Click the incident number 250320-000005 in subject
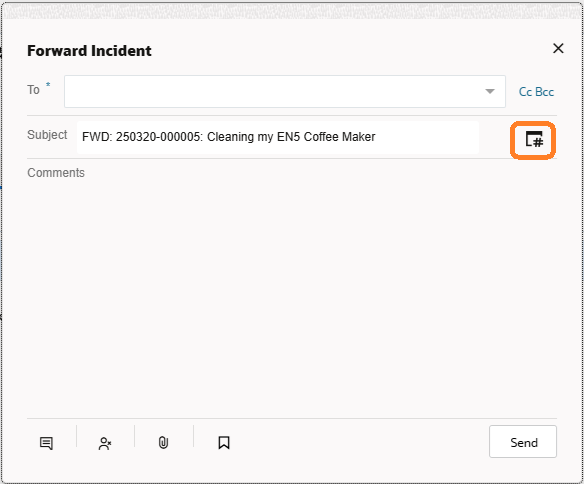This screenshot has width=584, height=484. pos(158,137)
